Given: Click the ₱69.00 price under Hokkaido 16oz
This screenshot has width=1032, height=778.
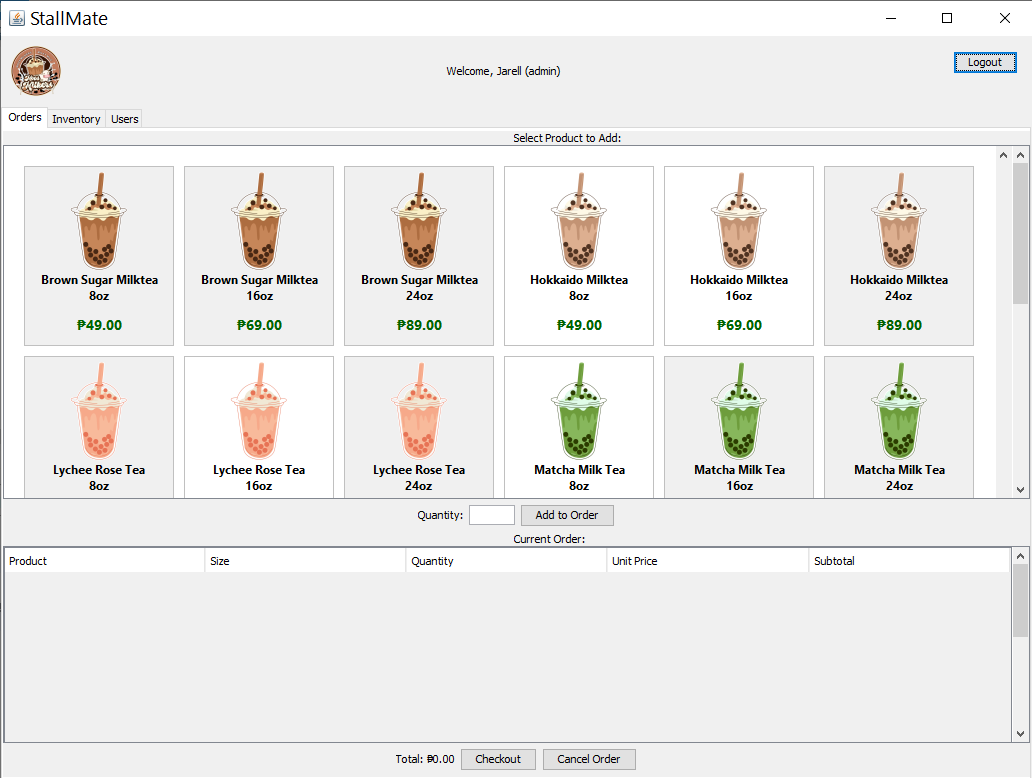Looking at the screenshot, I should 739,325.
